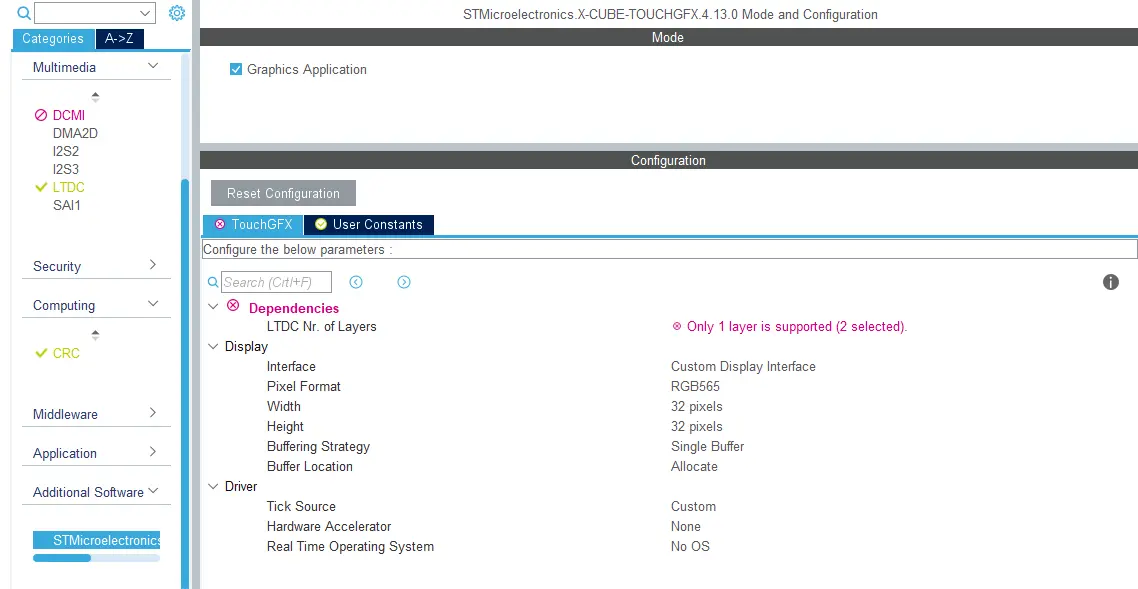1138x589 pixels.
Task: Click the Reset Configuration button
Action: coord(284,193)
